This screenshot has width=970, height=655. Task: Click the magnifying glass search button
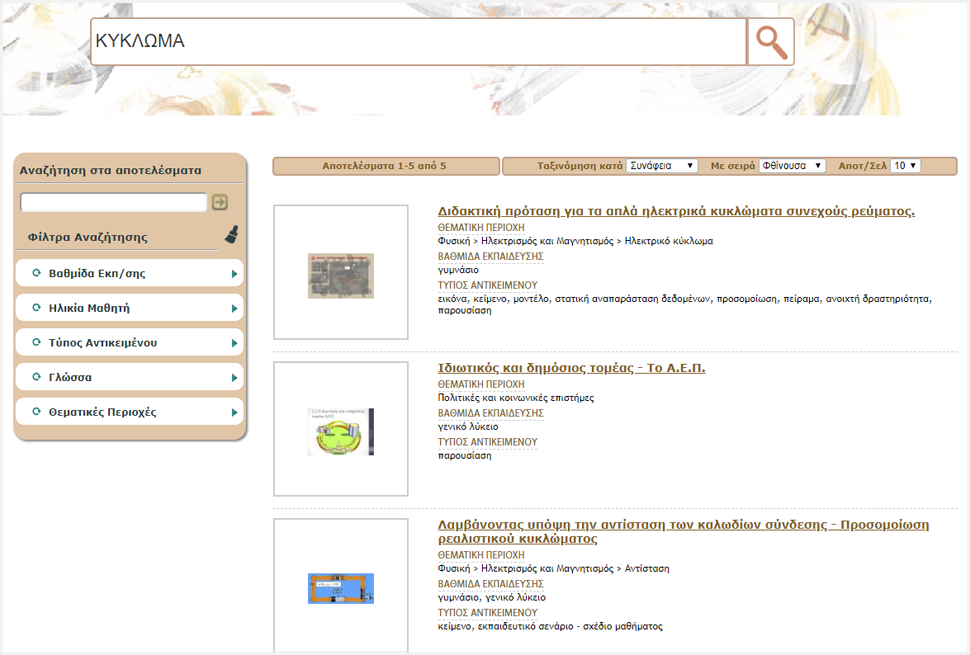(770, 42)
